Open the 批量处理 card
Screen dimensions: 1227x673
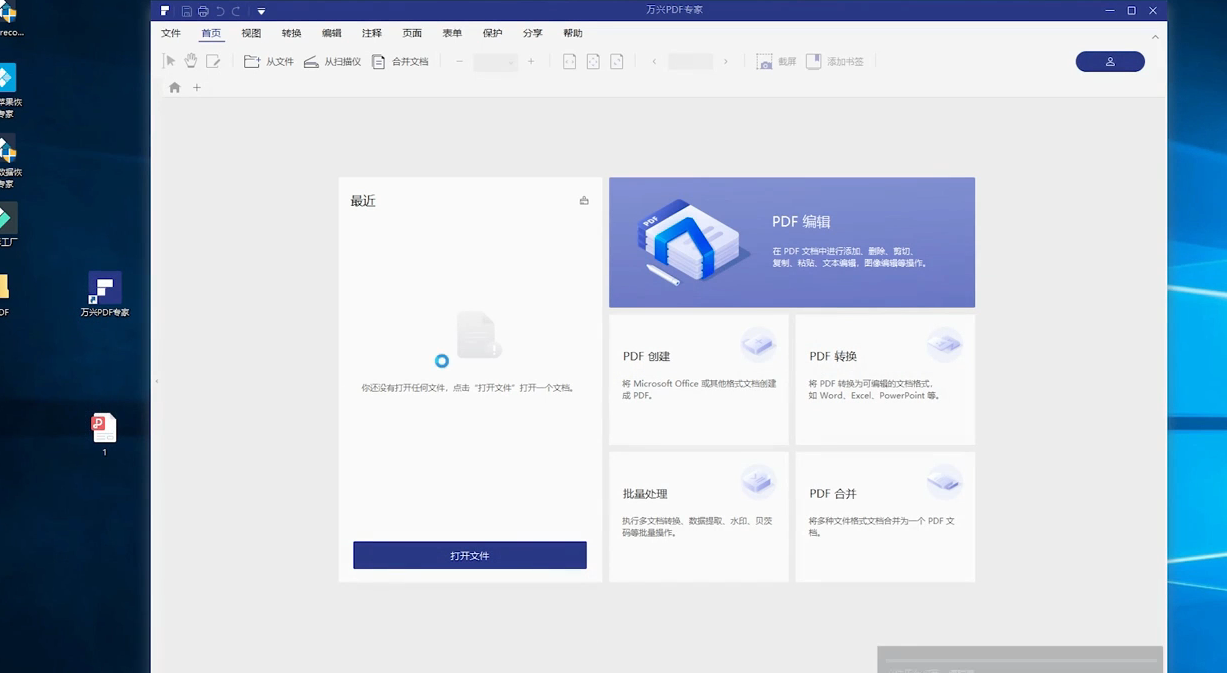(699, 517)
